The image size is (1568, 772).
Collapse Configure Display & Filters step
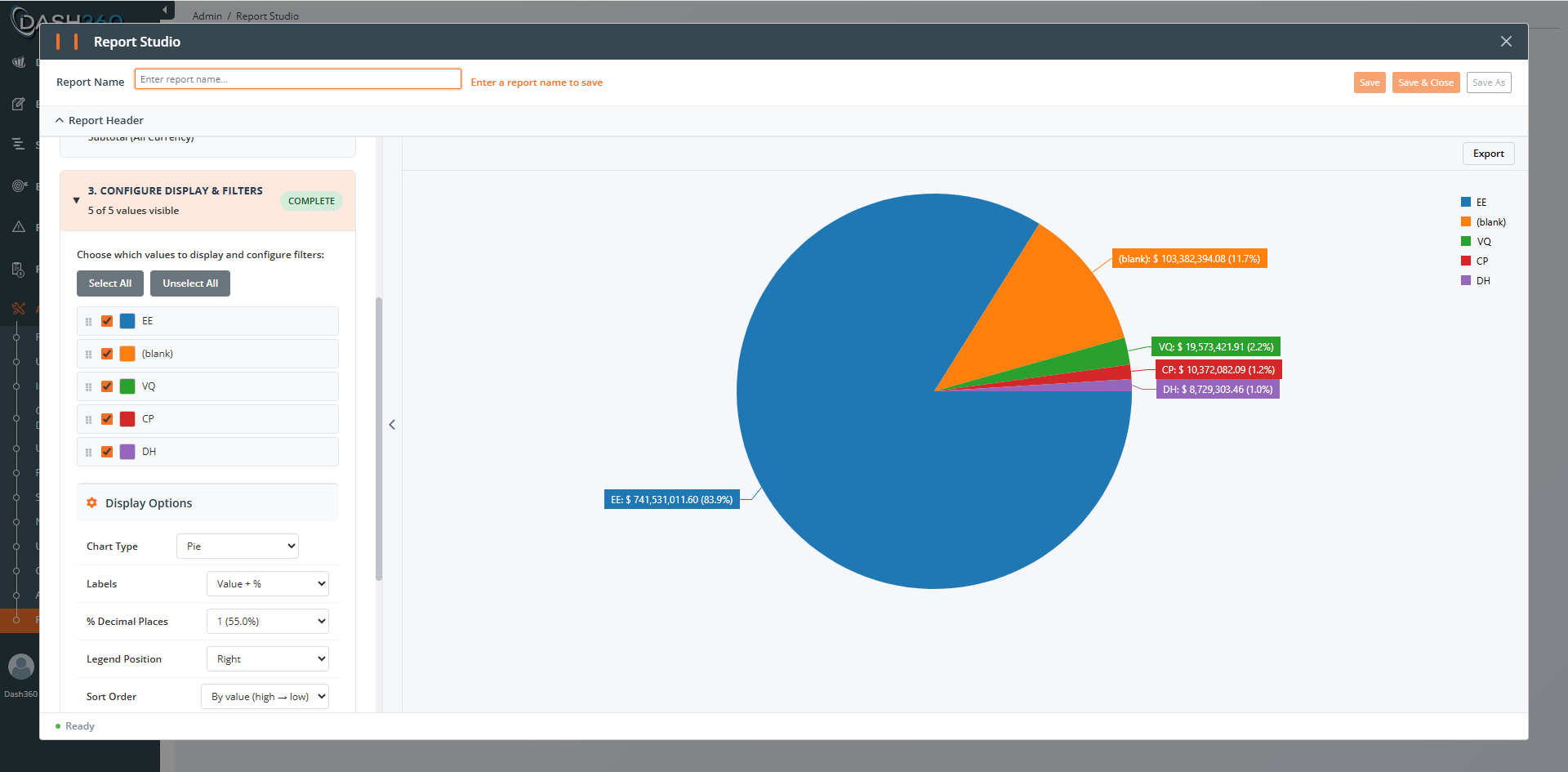pos(76,200)
